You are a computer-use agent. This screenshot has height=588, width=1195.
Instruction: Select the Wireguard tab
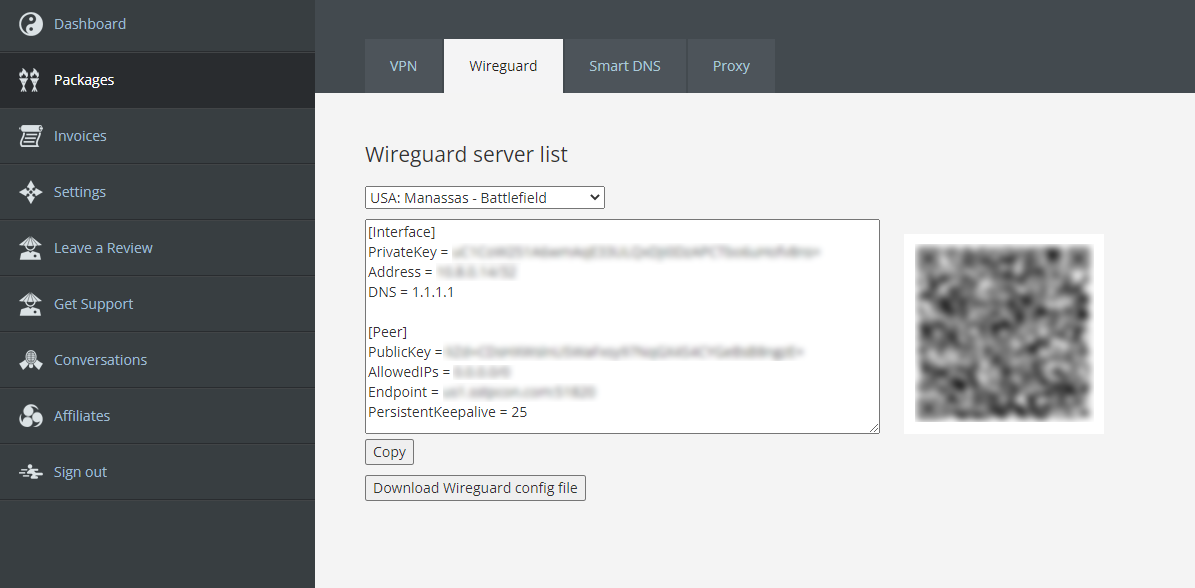(503, 66)
